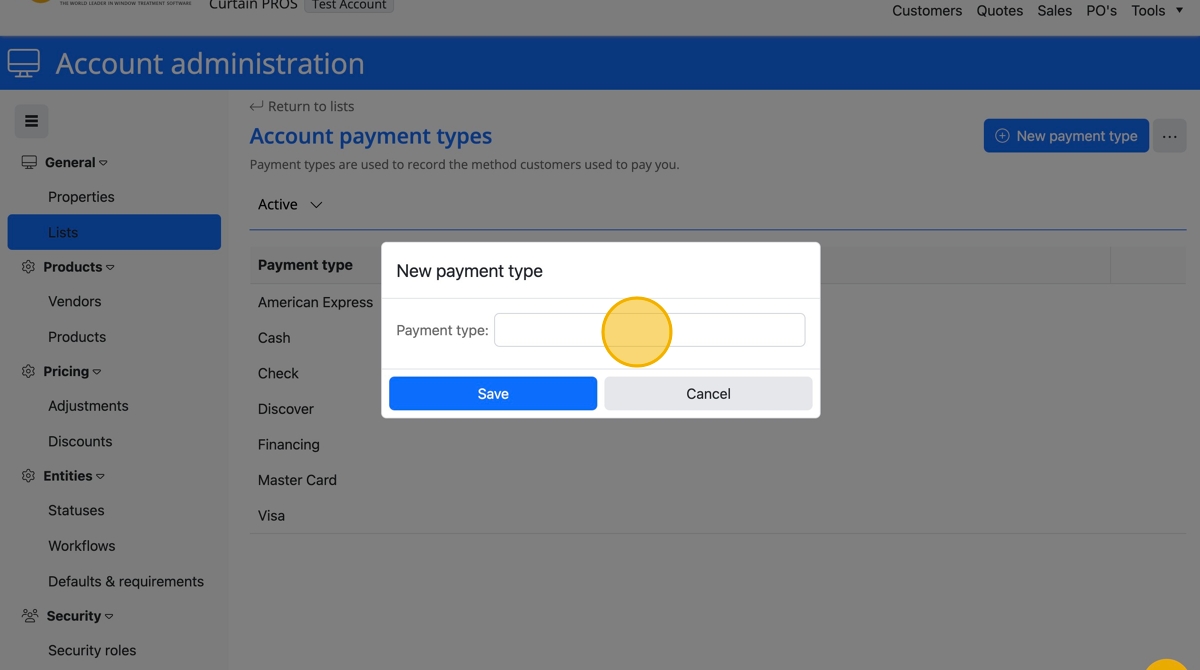This screenshot has height=670, width=1200.
Task: Open Security roles in the sidebar
Action: [x=92, y=650]
